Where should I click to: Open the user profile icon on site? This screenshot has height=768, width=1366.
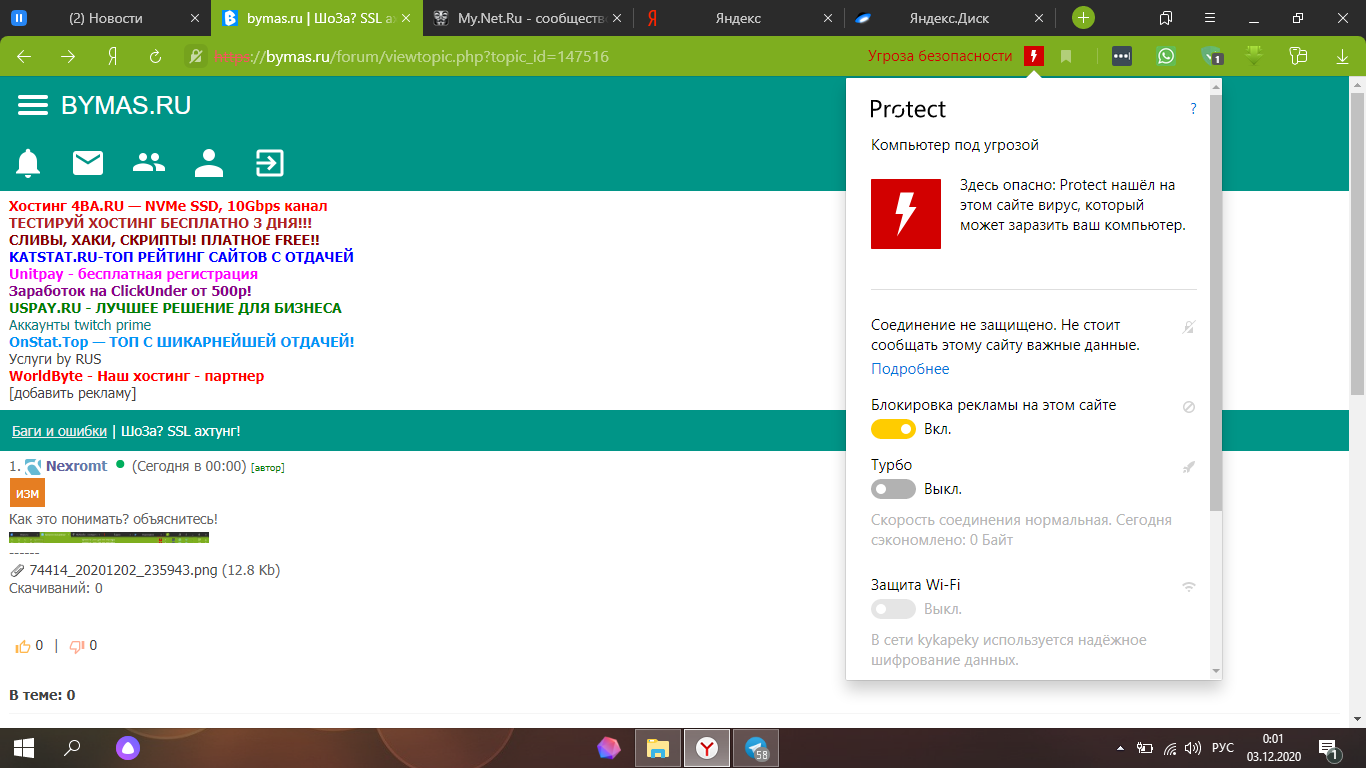209,162
